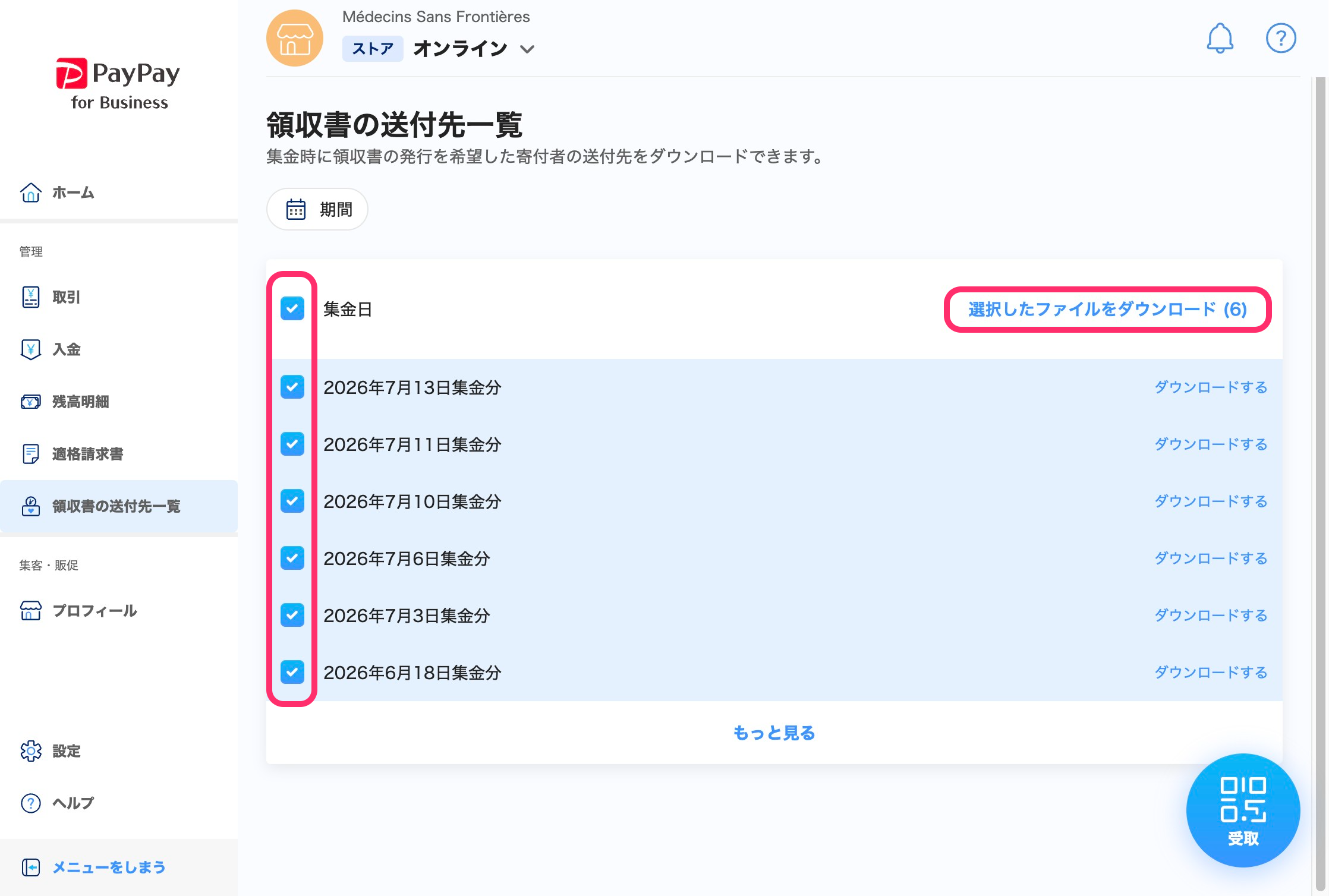Uncheck the 2026年7月6日集金分 checkbox

click(x=292, y=559)
